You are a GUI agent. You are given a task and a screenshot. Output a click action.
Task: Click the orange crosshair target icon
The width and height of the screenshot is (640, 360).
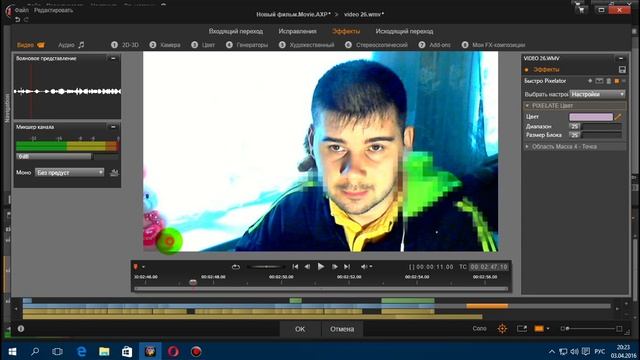click(502, 329)
